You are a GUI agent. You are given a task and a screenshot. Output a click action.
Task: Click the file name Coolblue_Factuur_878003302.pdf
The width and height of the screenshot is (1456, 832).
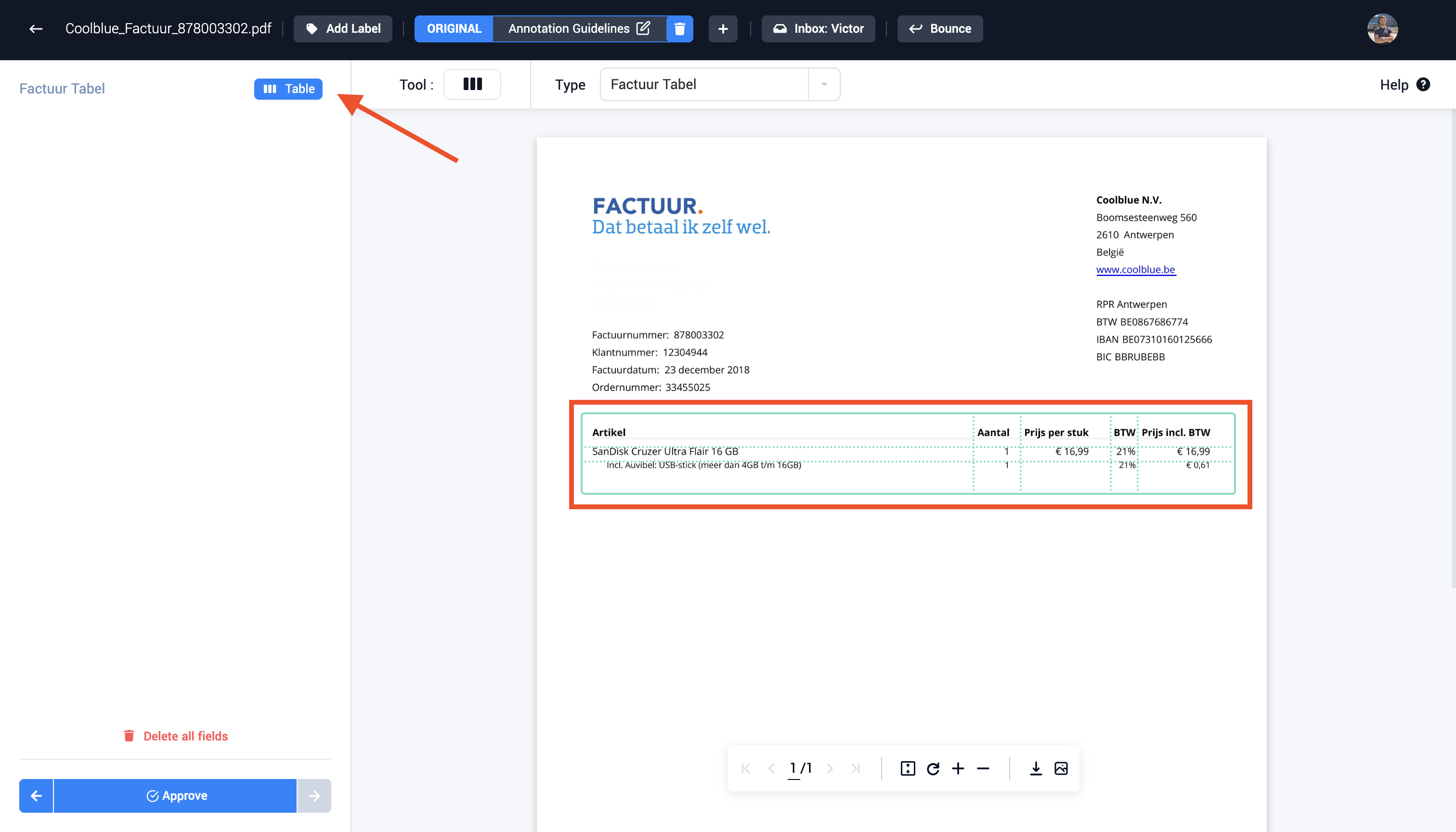click(x=169, y=28)
